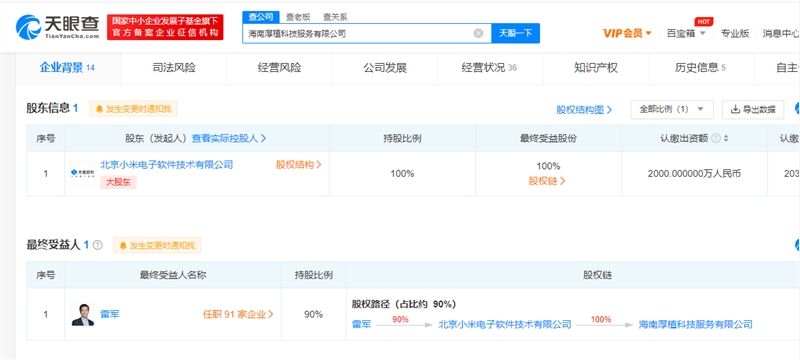
Task: Open the VIP会员 dropdown menu
Action: (x=628, y=33)
